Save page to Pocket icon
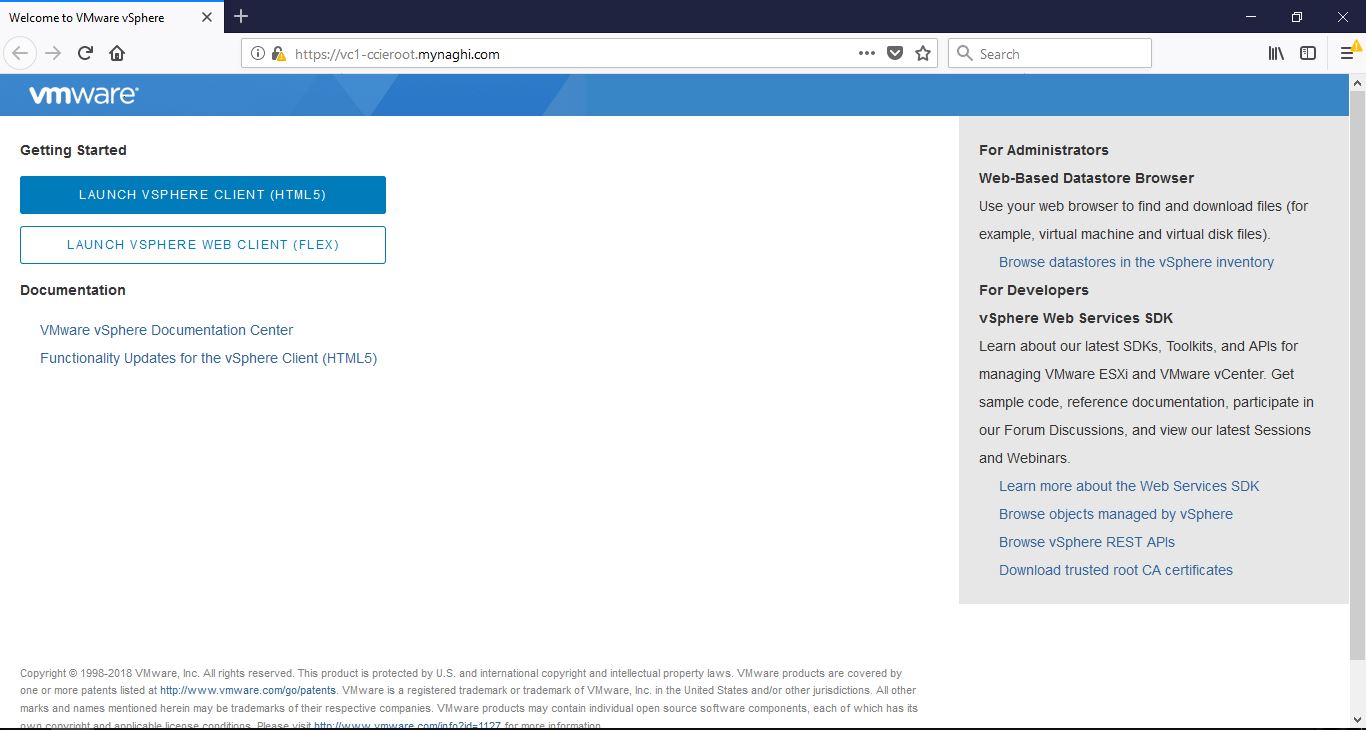The image size is (1366, 730). (895, 54)
